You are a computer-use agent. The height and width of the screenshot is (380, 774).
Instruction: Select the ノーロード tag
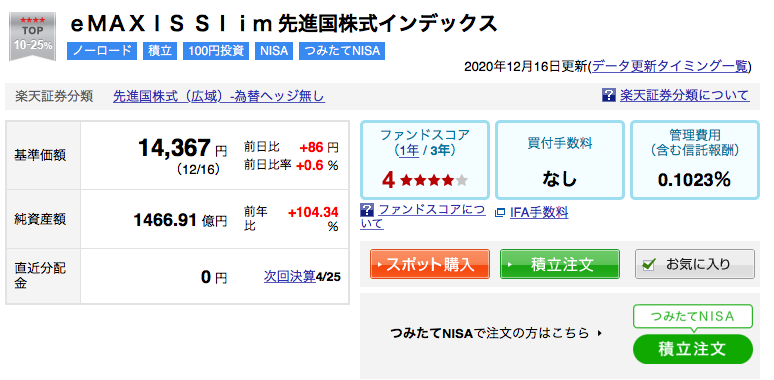[102, 51]
